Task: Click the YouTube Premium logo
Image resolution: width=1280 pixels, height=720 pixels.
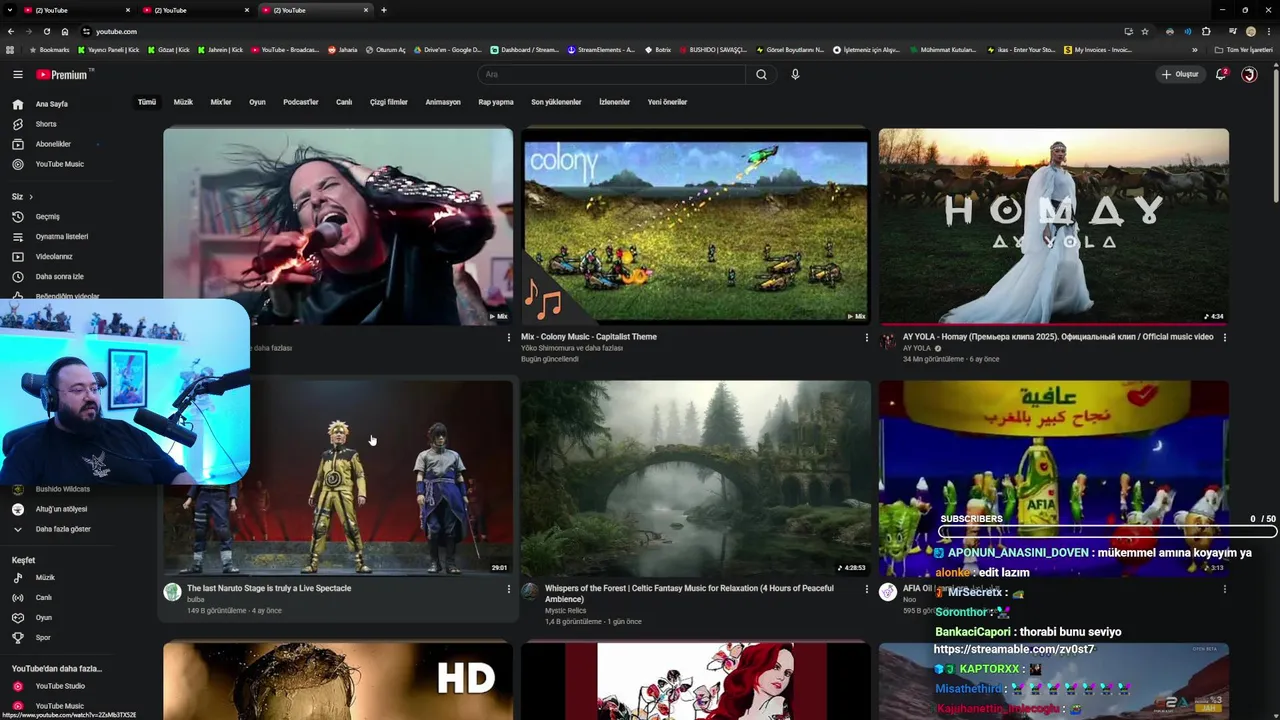Action: point(63,74)
